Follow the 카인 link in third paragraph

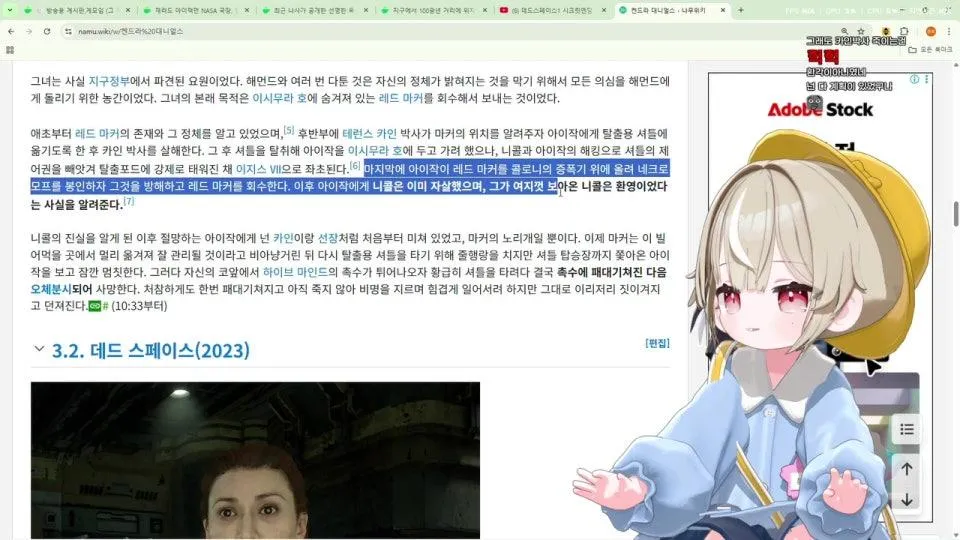[x=283, y=238]
